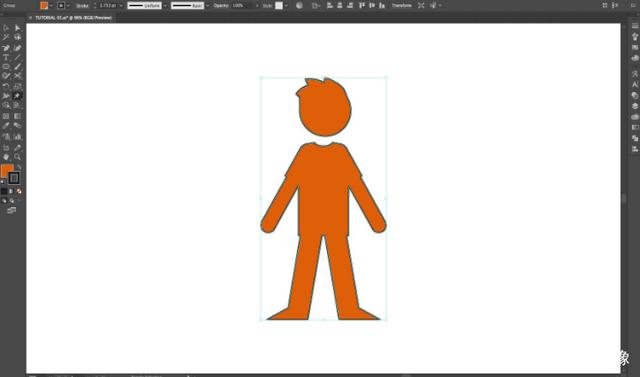Click the Opacity label link

pos(221,6)
